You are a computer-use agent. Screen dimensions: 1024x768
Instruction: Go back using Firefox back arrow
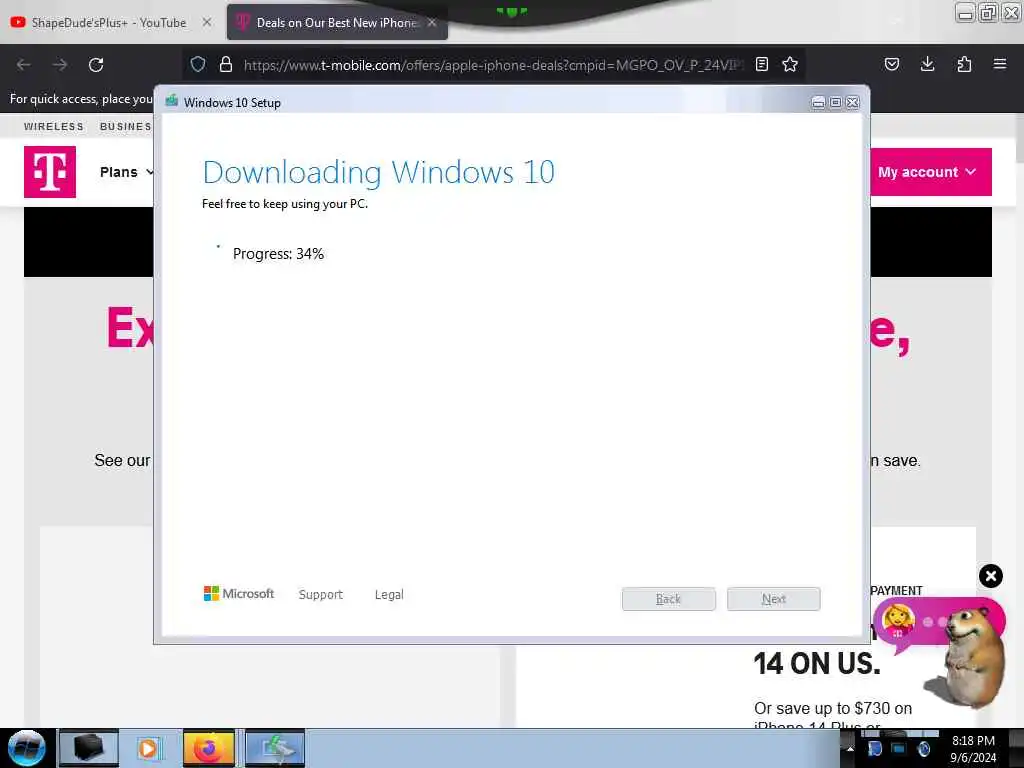pyautogui.click(x=24, y=65)
